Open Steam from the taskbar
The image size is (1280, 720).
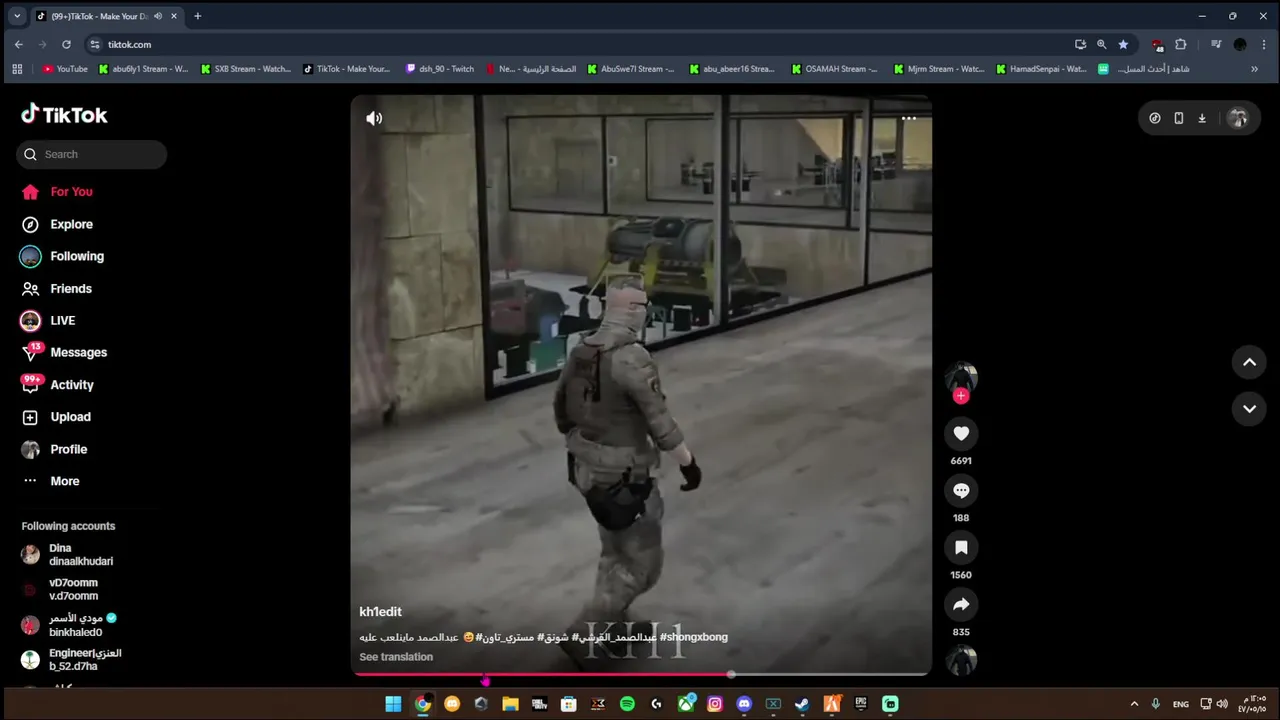[802, 704]
